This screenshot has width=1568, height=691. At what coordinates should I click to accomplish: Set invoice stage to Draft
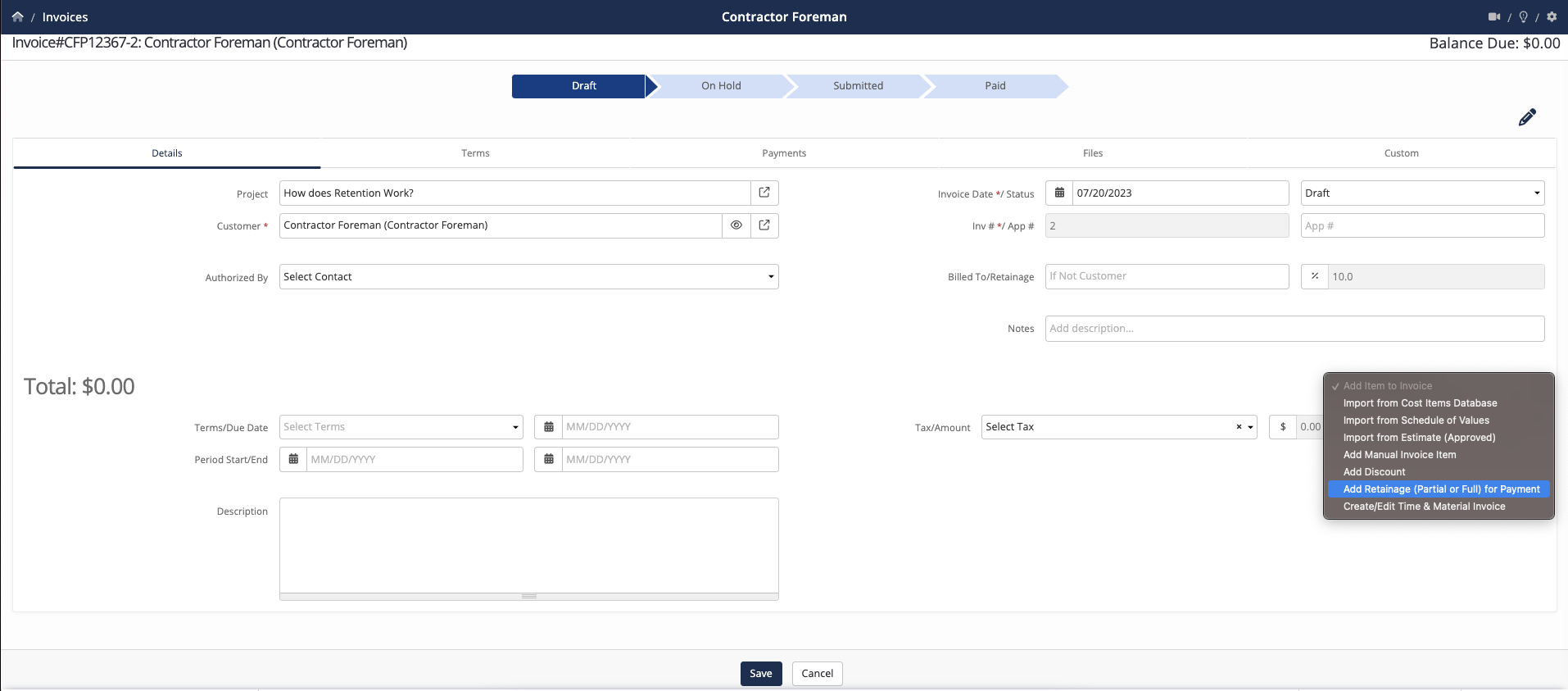(x=583, y=86)
